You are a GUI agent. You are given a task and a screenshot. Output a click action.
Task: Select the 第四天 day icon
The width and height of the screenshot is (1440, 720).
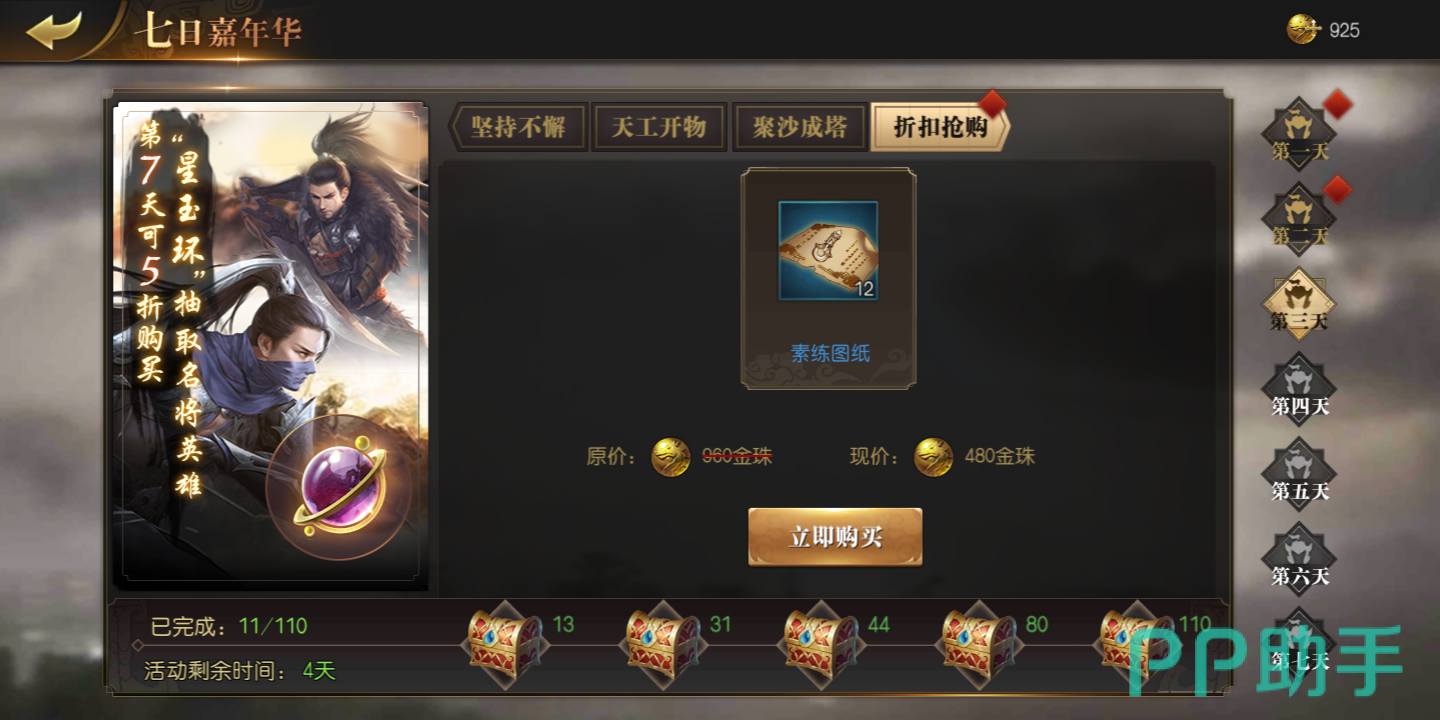click(x=1299, y=389)
